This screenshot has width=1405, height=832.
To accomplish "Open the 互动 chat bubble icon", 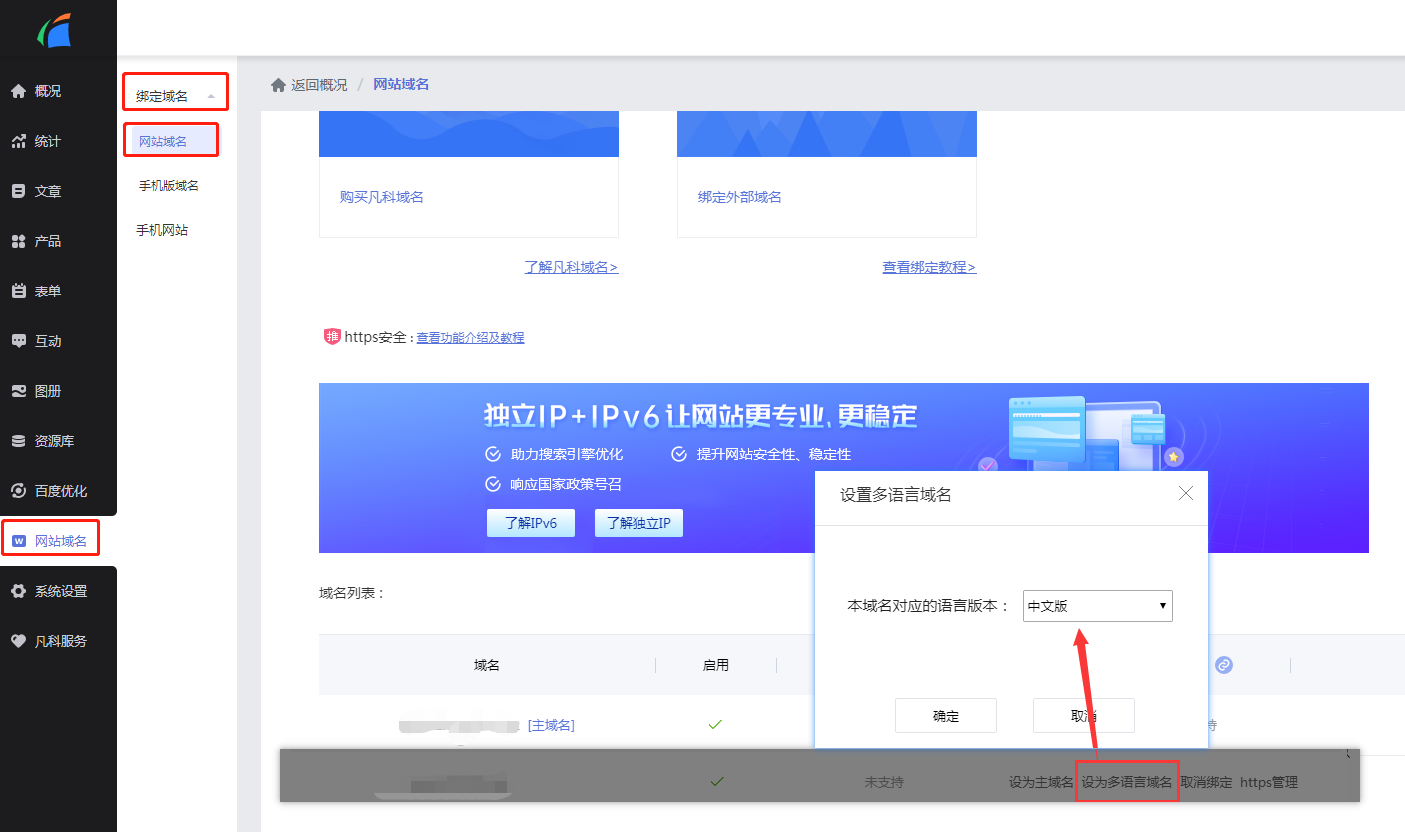I will [x=18, y=341].
